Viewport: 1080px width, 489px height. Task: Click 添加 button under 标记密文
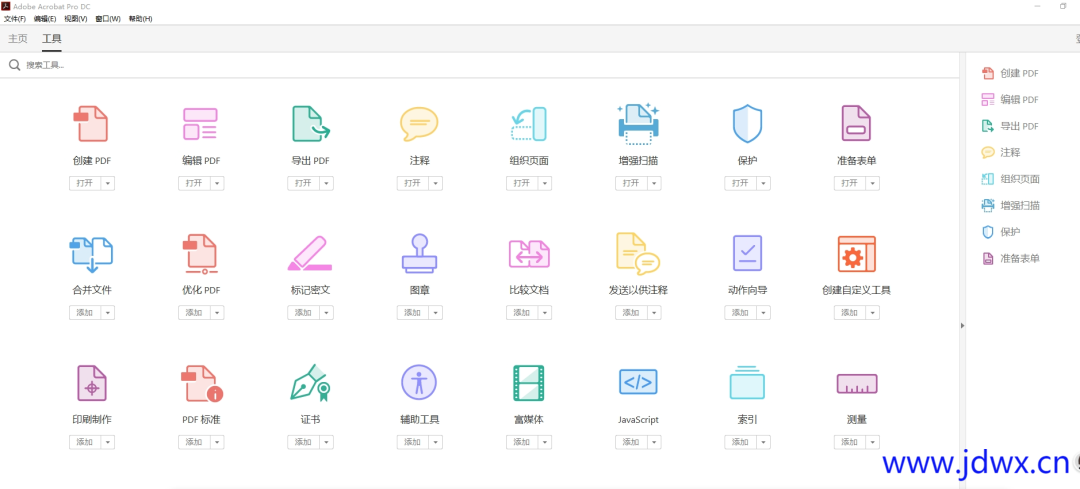(303, 313)
